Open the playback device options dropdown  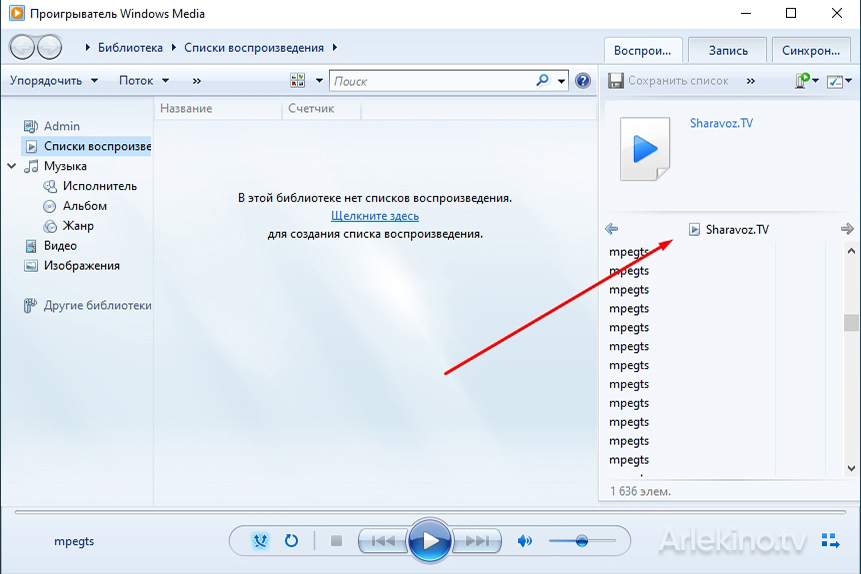(x=807, y=81)
